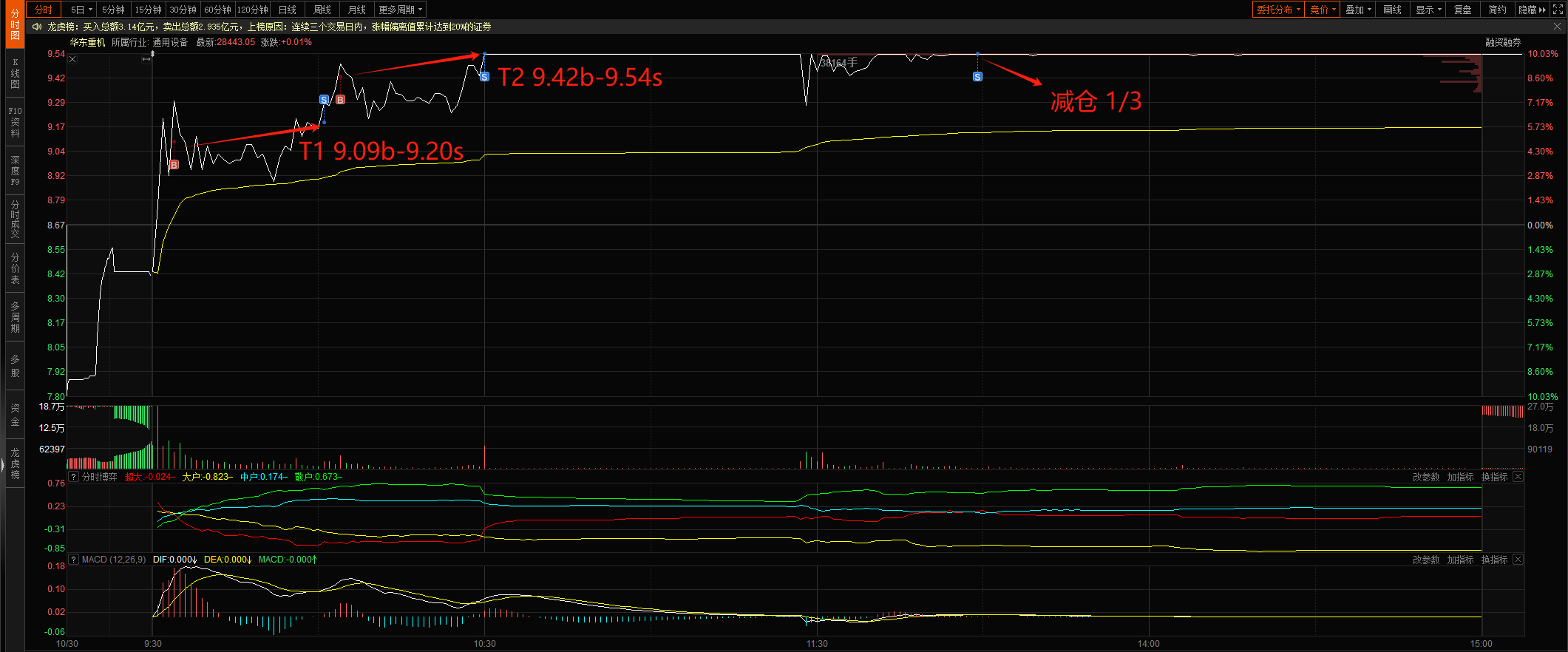Image resolution: width=1568 pixels, height=652 pixels.
Task: Switch to the 15分钟 period
Action: click(148, 10)
